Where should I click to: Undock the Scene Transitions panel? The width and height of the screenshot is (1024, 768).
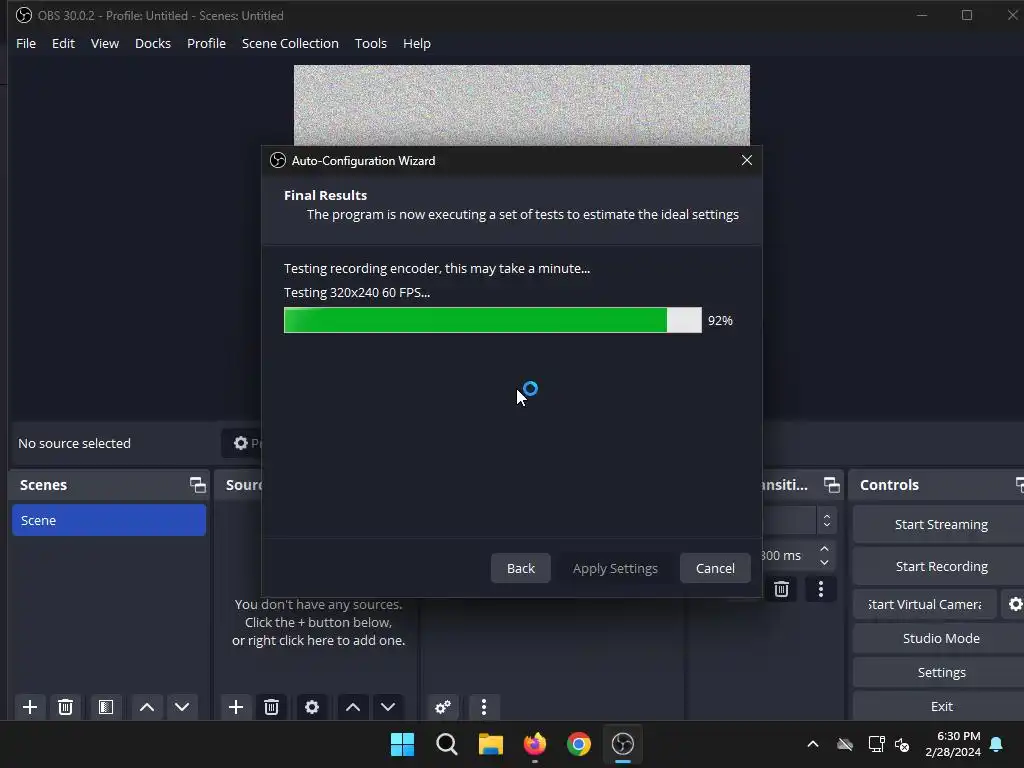coord(831,485)
